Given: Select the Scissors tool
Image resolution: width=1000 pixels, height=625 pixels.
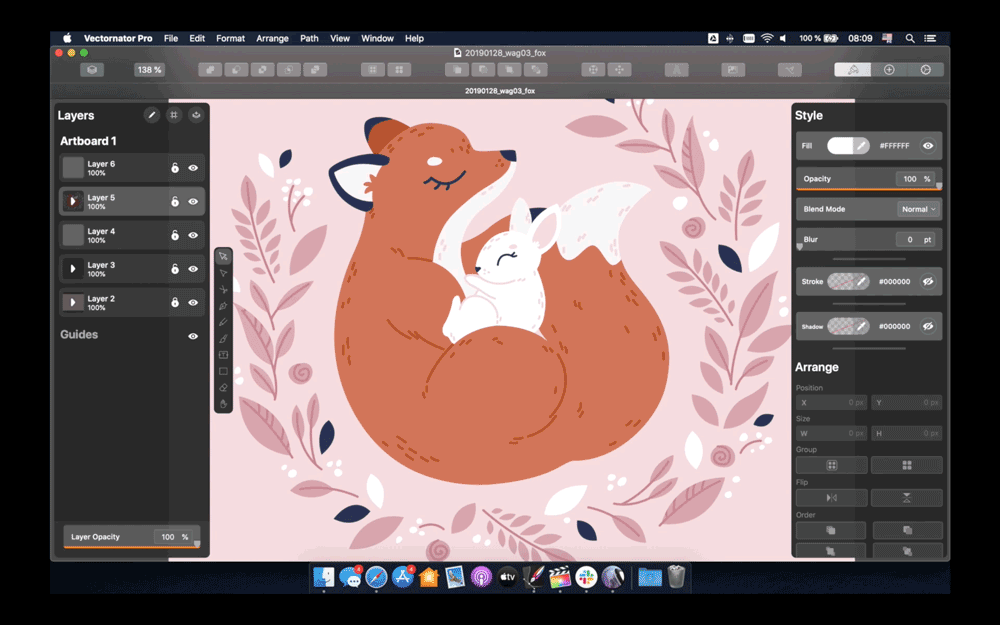Looking at the screenshot, I should [x=223, y=290].
